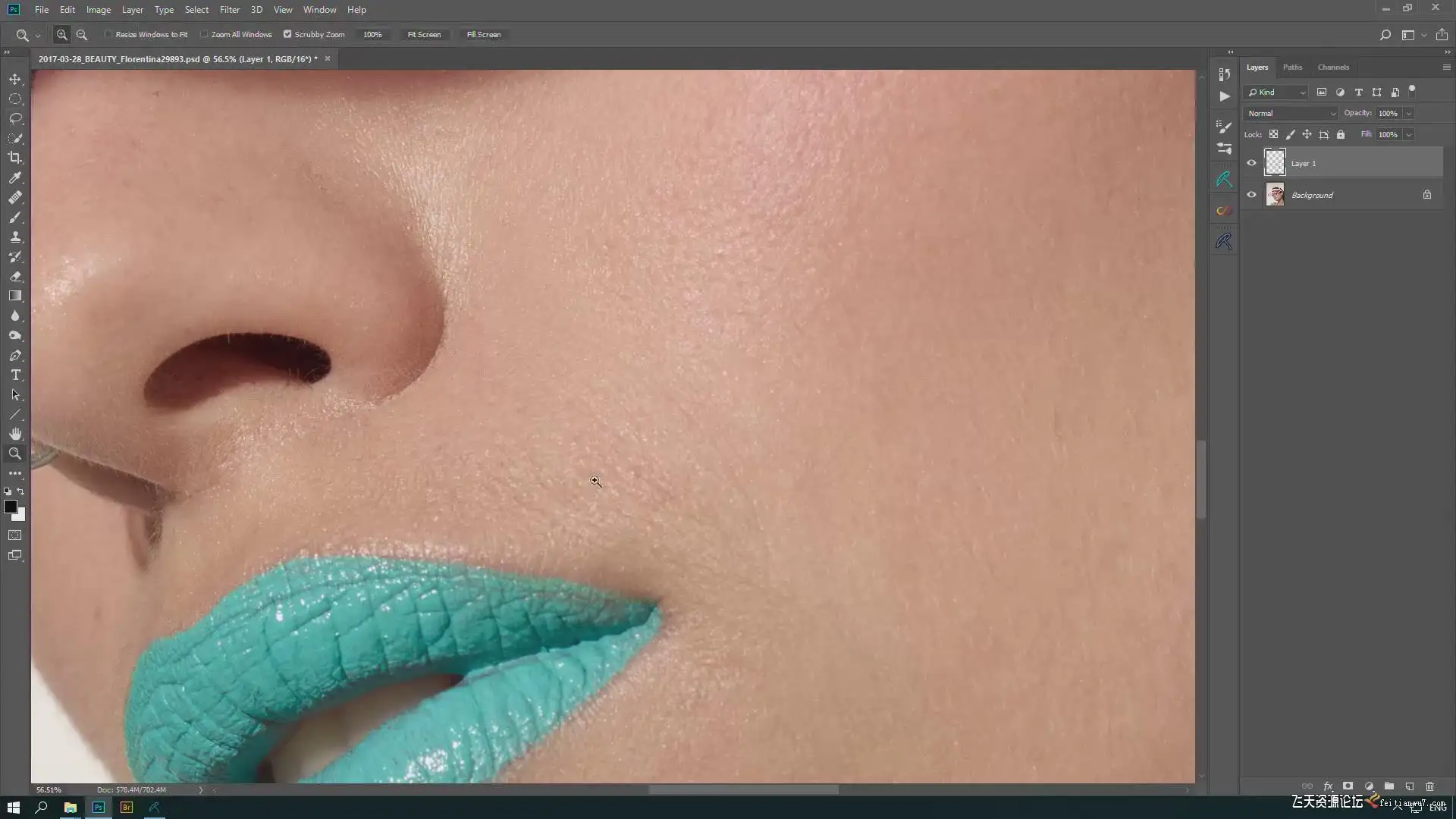Screen dimensions: 1456x819
Task: Open the Kind layer filter dropdown
Action: [1277, 92]
